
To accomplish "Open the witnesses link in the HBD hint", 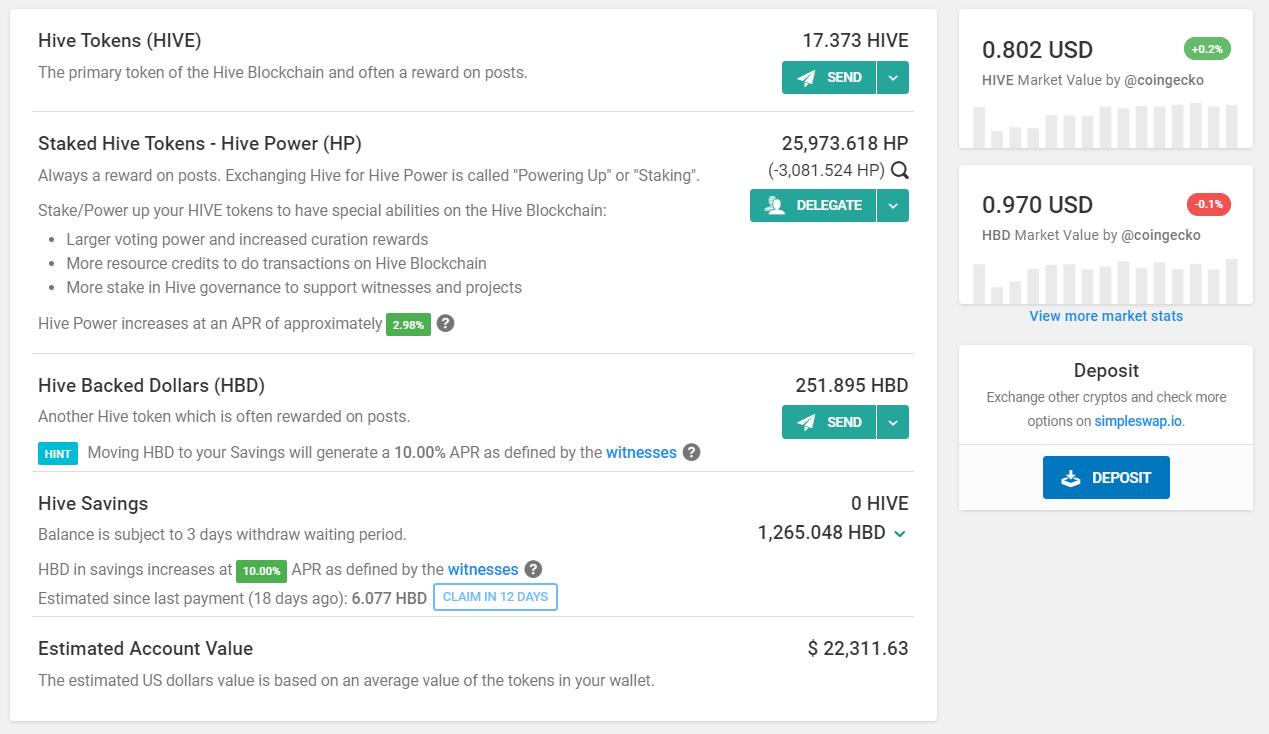I will pyautogui.click(x=641, y=452).
